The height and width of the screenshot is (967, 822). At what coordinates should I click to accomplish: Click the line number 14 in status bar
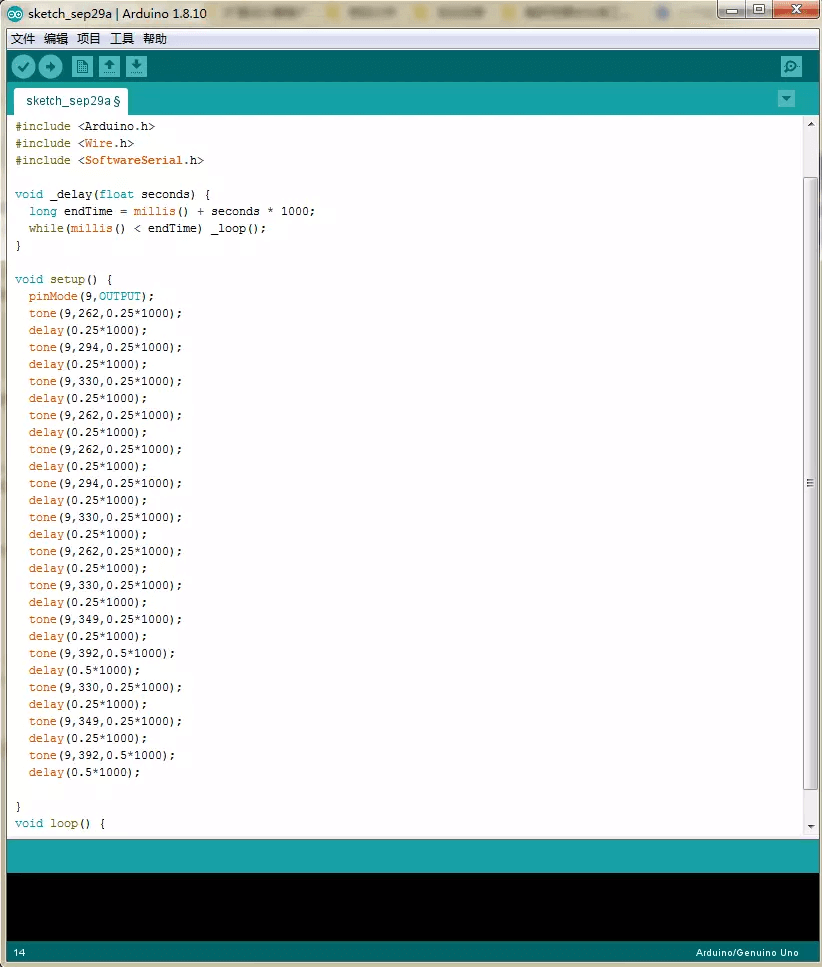[x=20, y=953]
